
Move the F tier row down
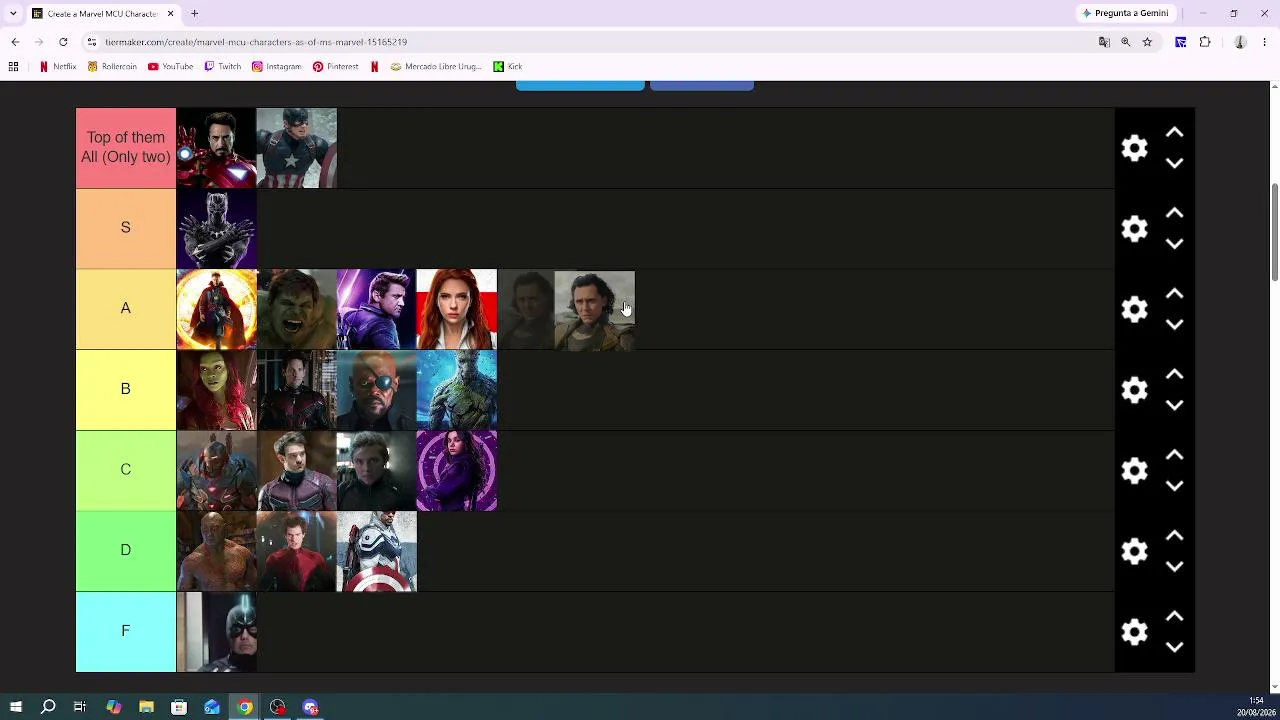point(1175,647)
